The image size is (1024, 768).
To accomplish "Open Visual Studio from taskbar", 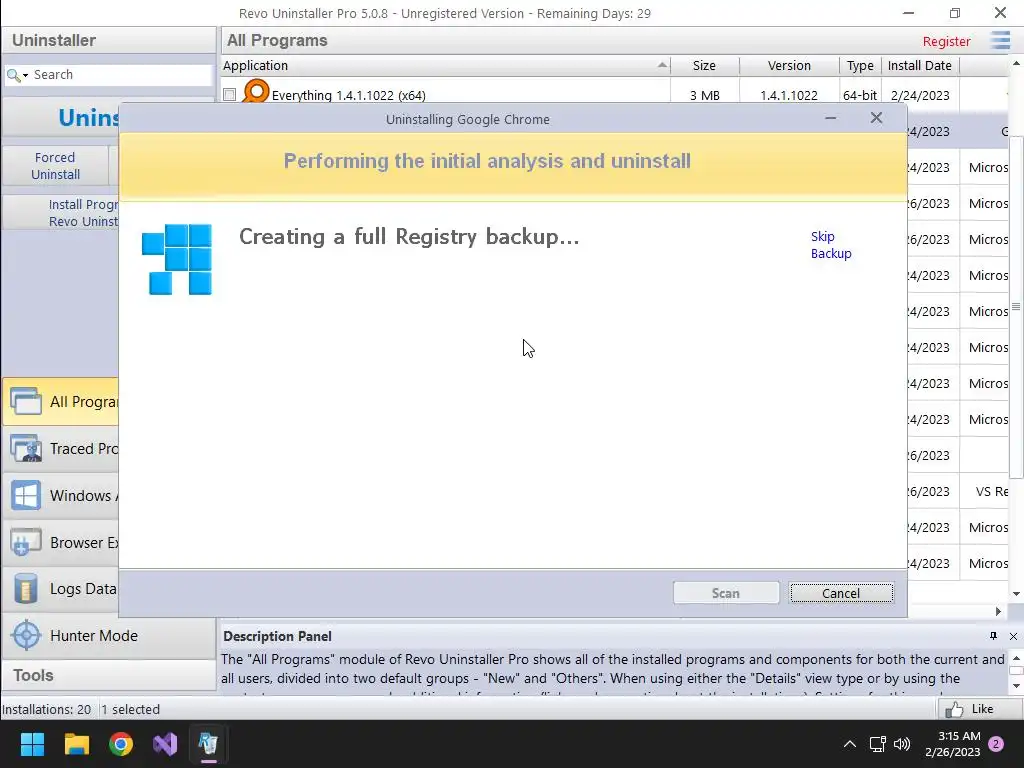I will pyautogui.click(x=165, y=743).
